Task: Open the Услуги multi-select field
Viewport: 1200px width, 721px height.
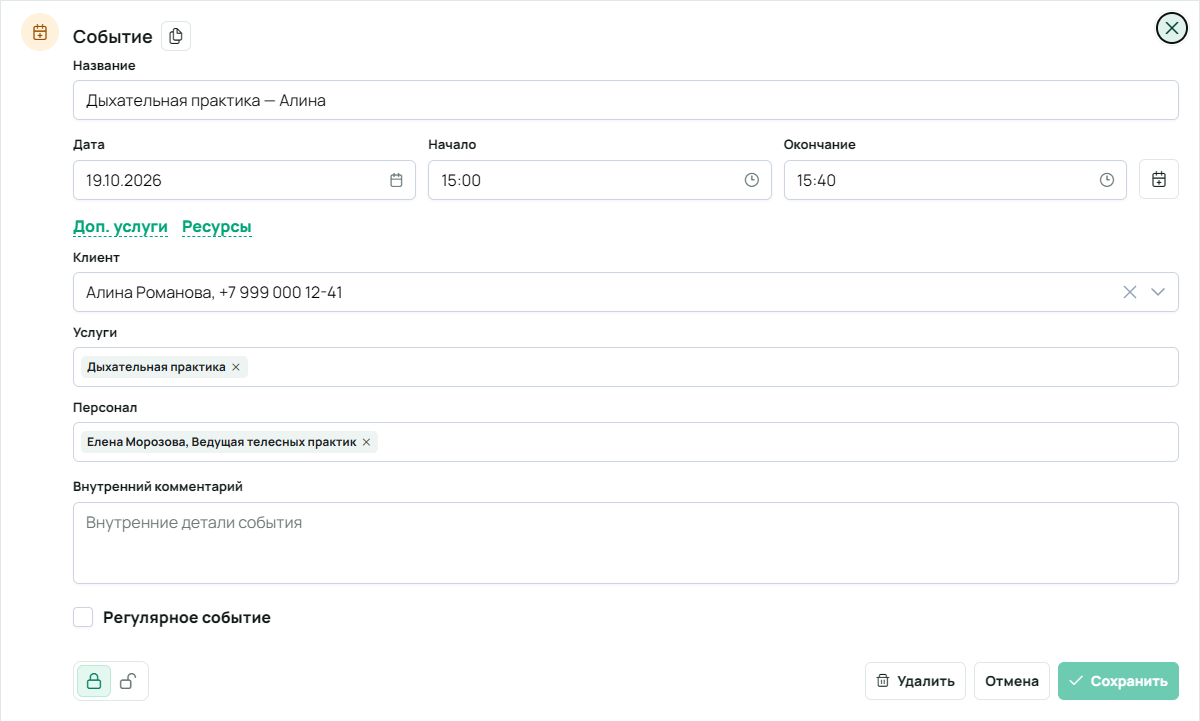Action: coord(626,367)
